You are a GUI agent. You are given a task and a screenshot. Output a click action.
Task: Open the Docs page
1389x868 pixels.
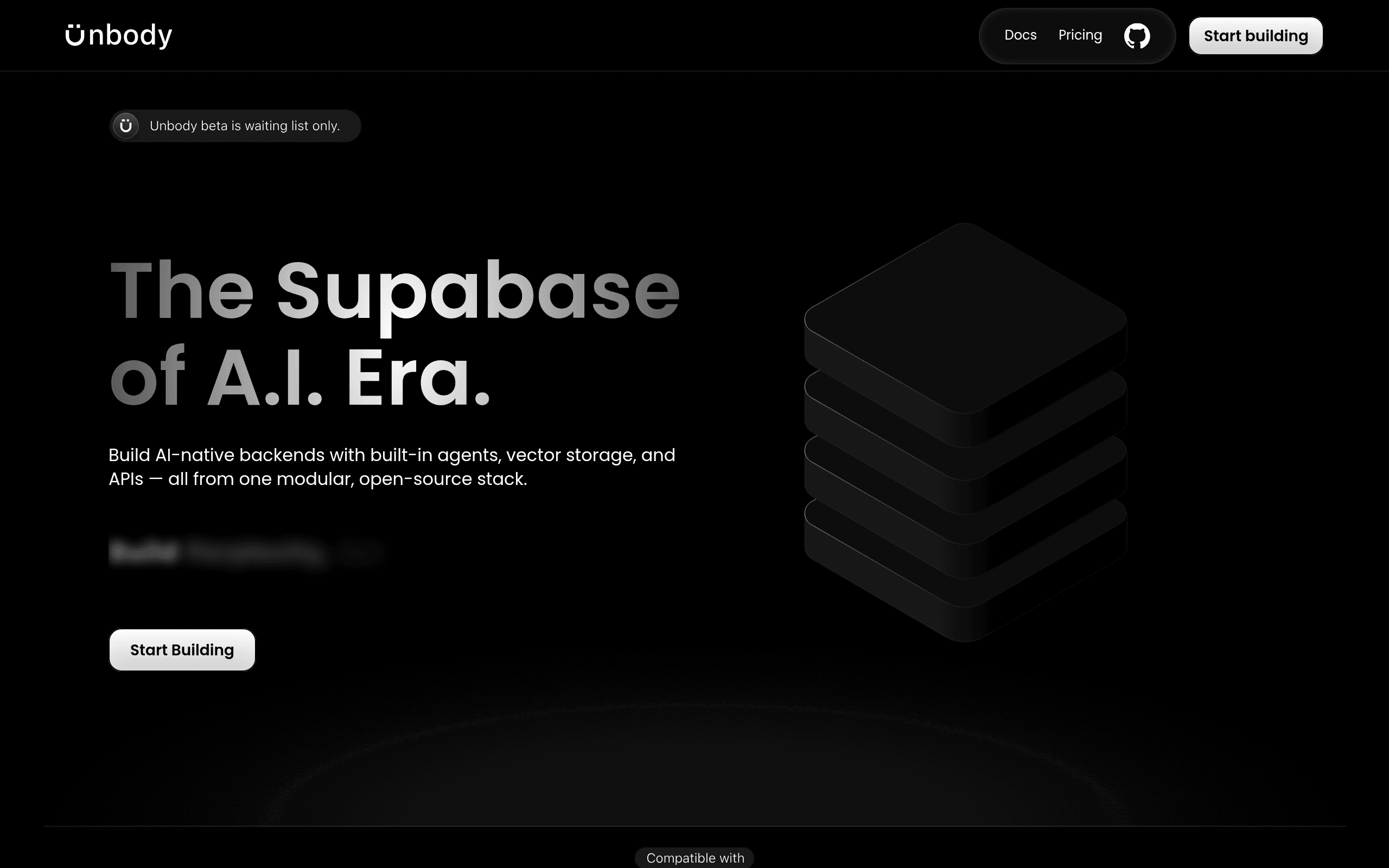tap(1020, 35)
